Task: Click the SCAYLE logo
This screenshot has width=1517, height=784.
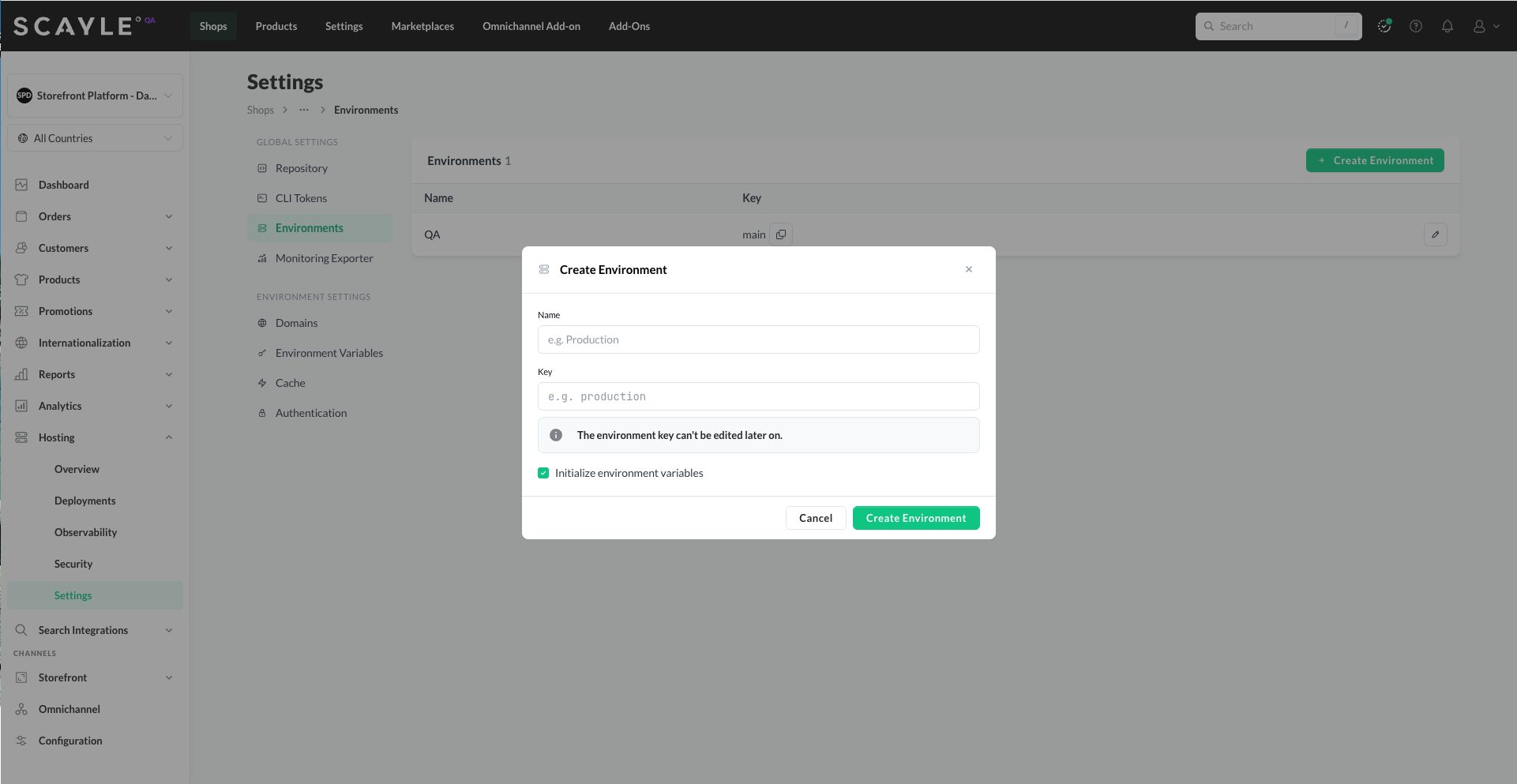Action: click(77, 26)
